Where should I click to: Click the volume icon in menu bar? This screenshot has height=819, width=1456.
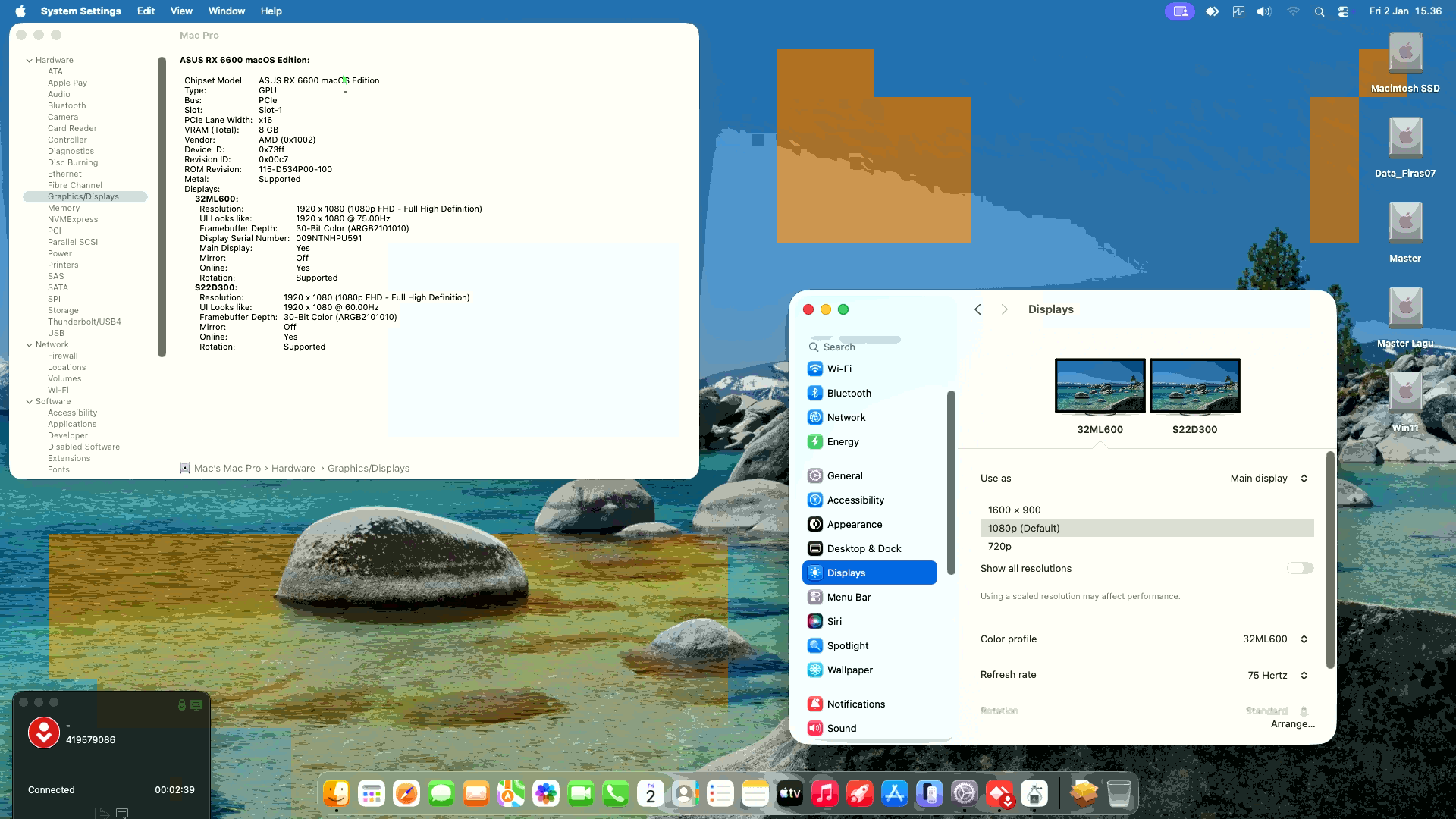(x=1264, y=11)
